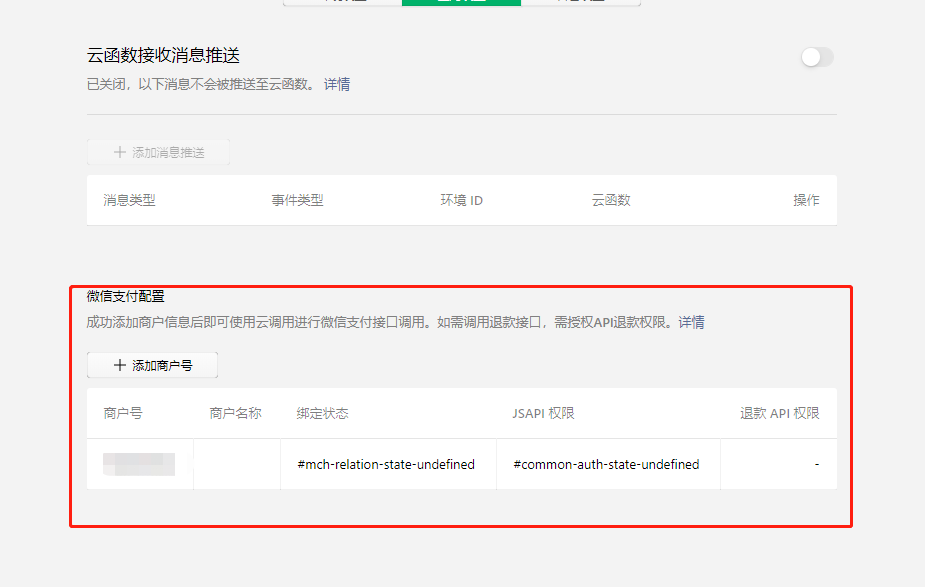The height and width of the screenshot is (587, 925).
Task: Click the blurred merchant number cell
Action: click(x=139, y=464)
